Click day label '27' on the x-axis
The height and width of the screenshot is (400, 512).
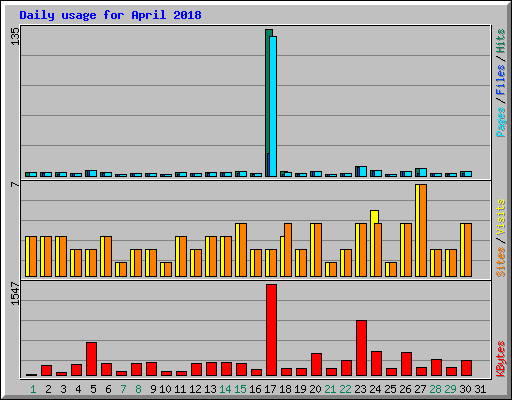coord(420,389)
